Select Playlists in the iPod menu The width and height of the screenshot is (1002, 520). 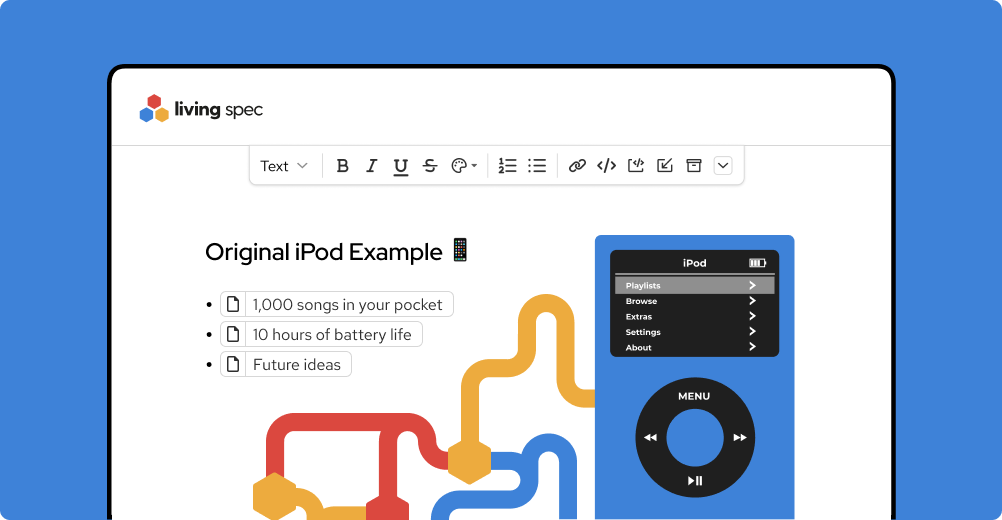[x=694, y=286]
